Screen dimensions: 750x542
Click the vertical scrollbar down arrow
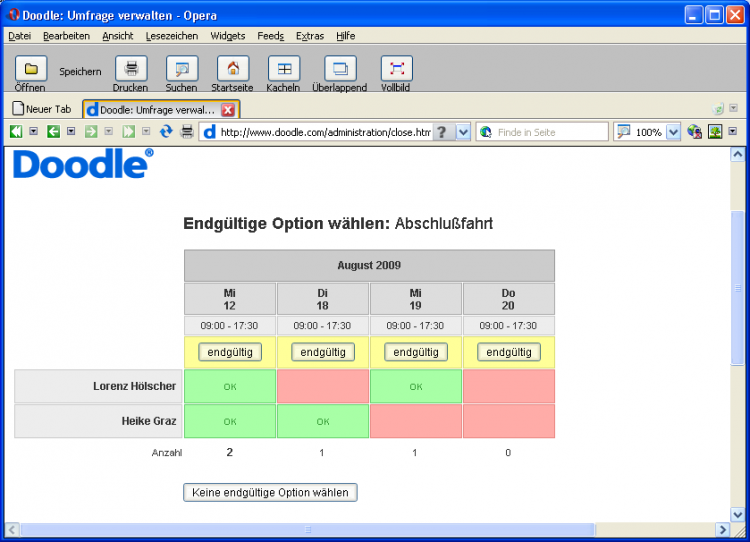(737, 515)
